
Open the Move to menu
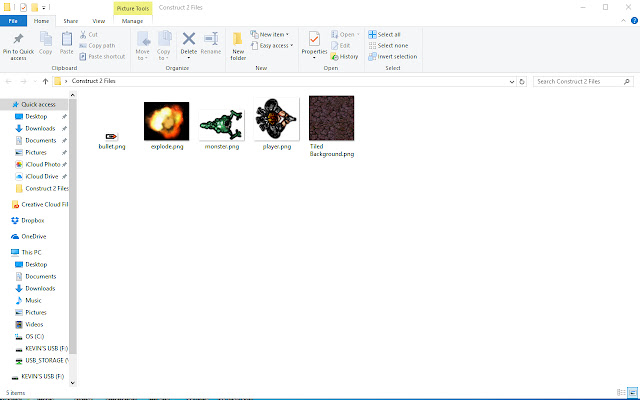(142, 45)
